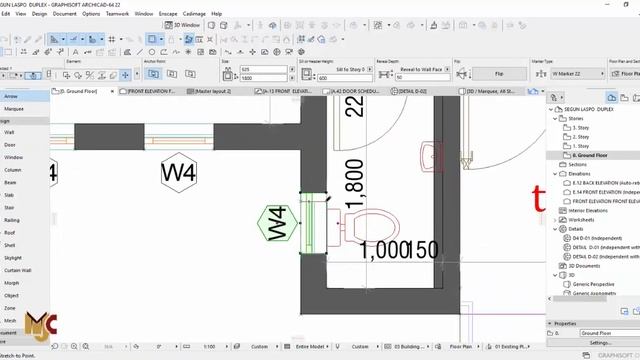Click the Flip button
Image resolution: width=640 pixels, height=360 pixels.
point(499,74)
